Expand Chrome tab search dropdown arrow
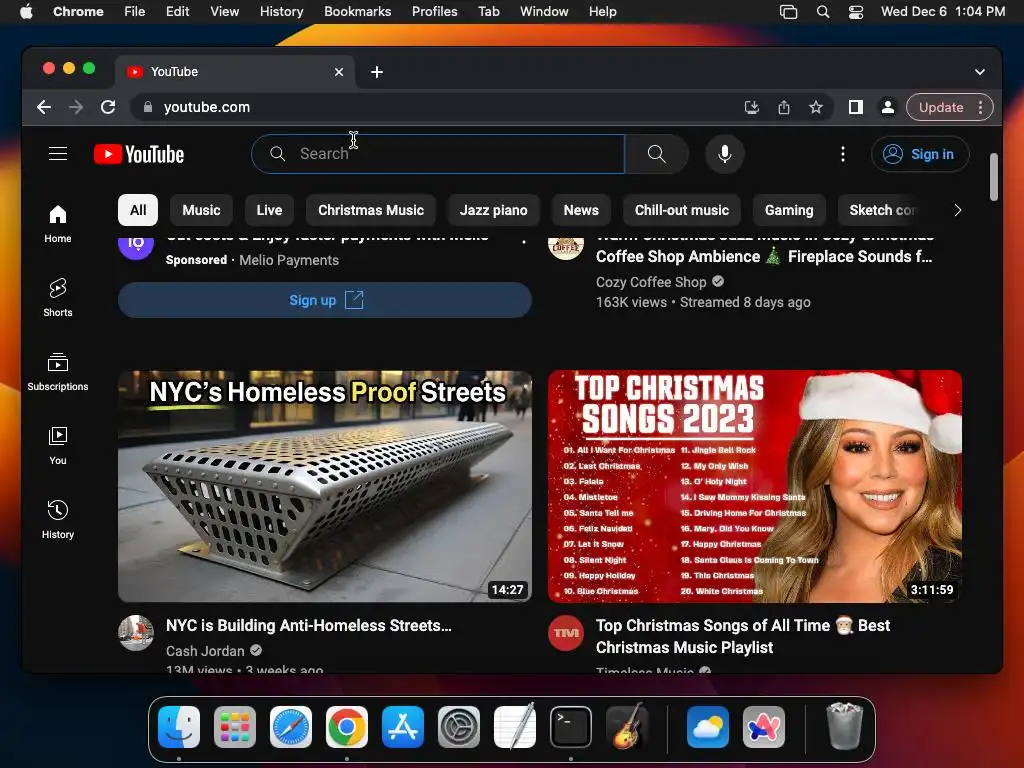 [980, 72]
